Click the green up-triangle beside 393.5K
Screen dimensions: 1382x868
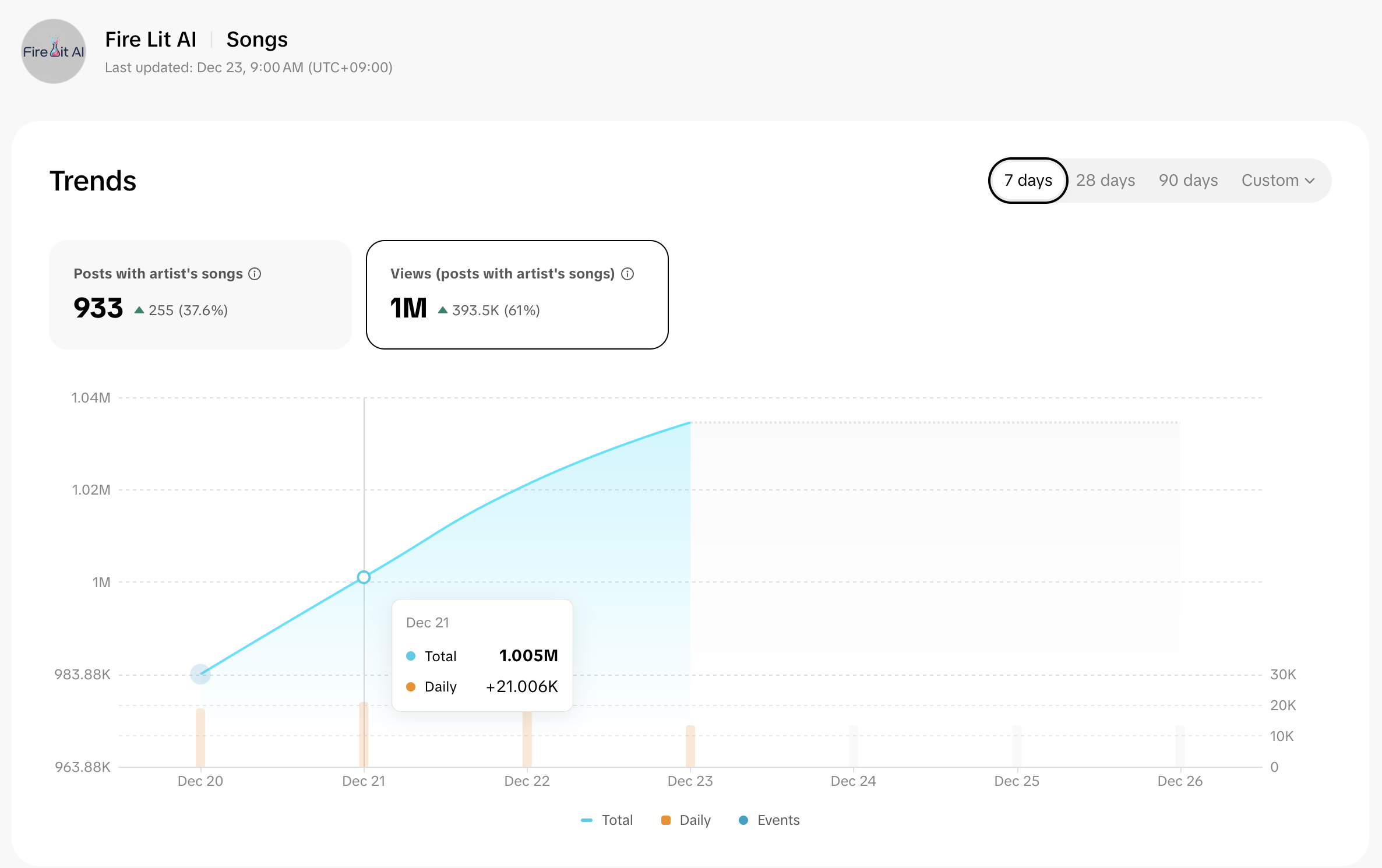(443, 310)
